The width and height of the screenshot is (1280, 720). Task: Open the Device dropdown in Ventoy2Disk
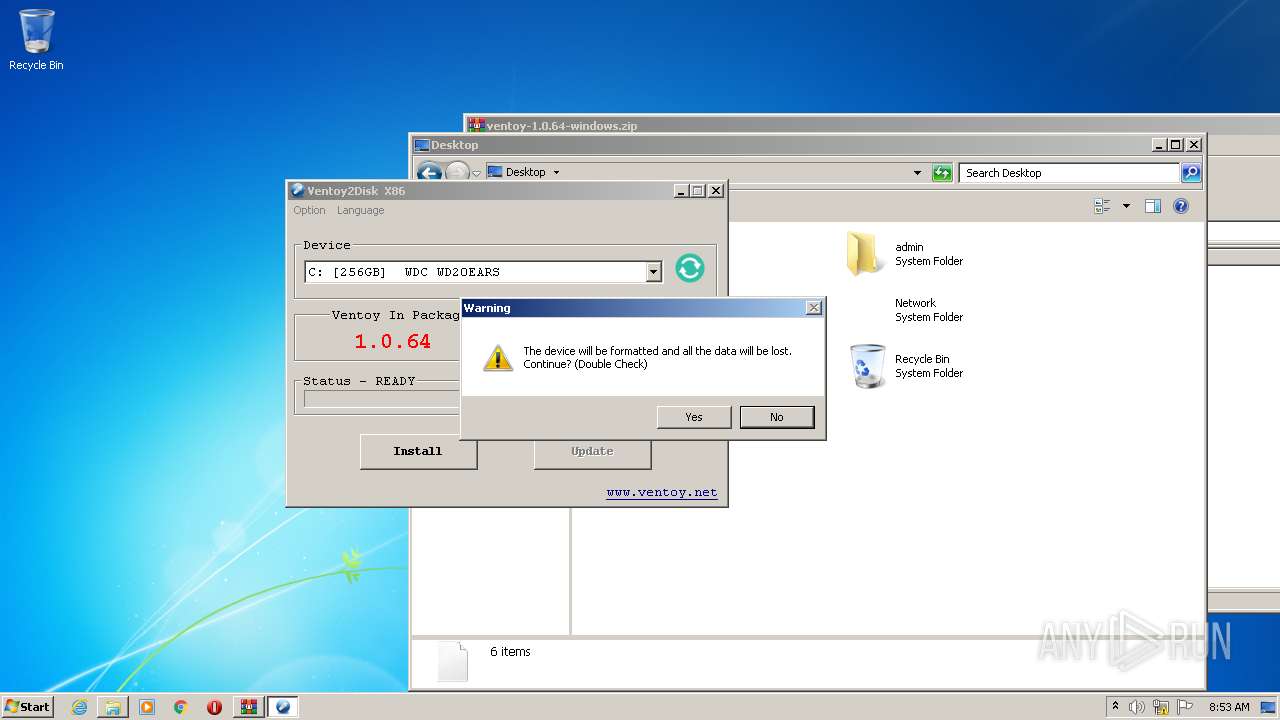(x=653, y=272)
